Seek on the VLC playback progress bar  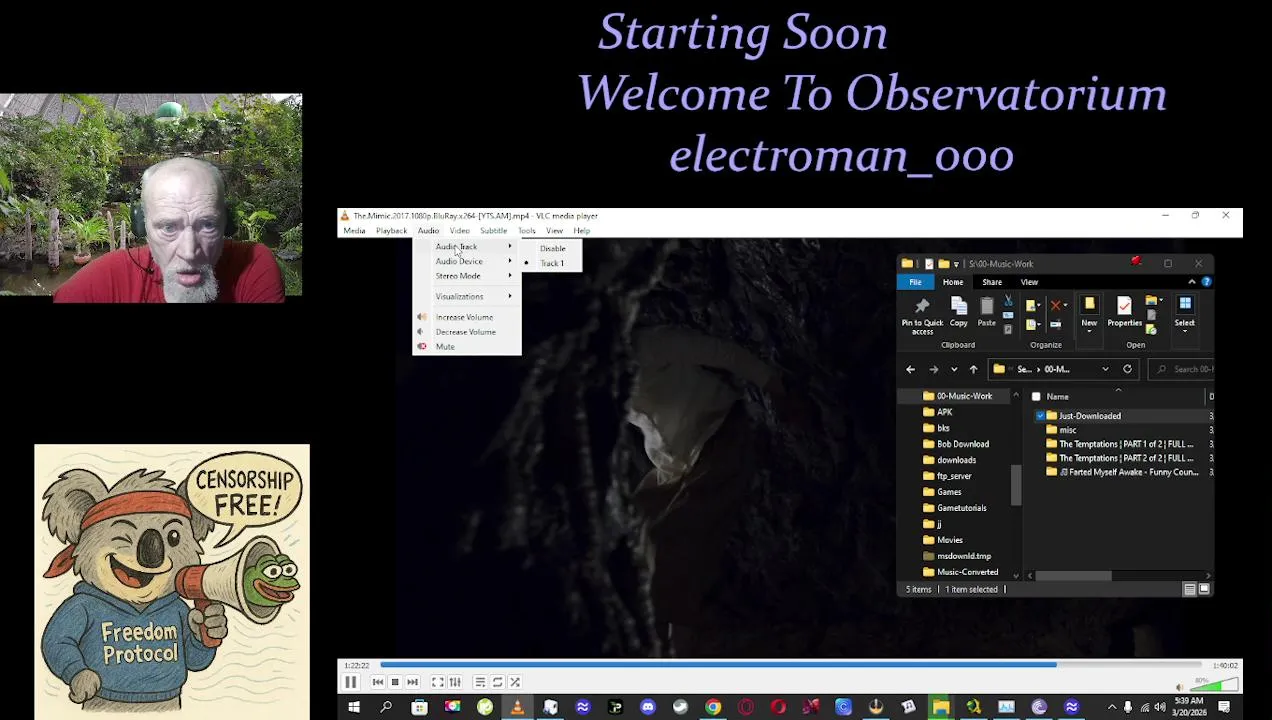790,664
